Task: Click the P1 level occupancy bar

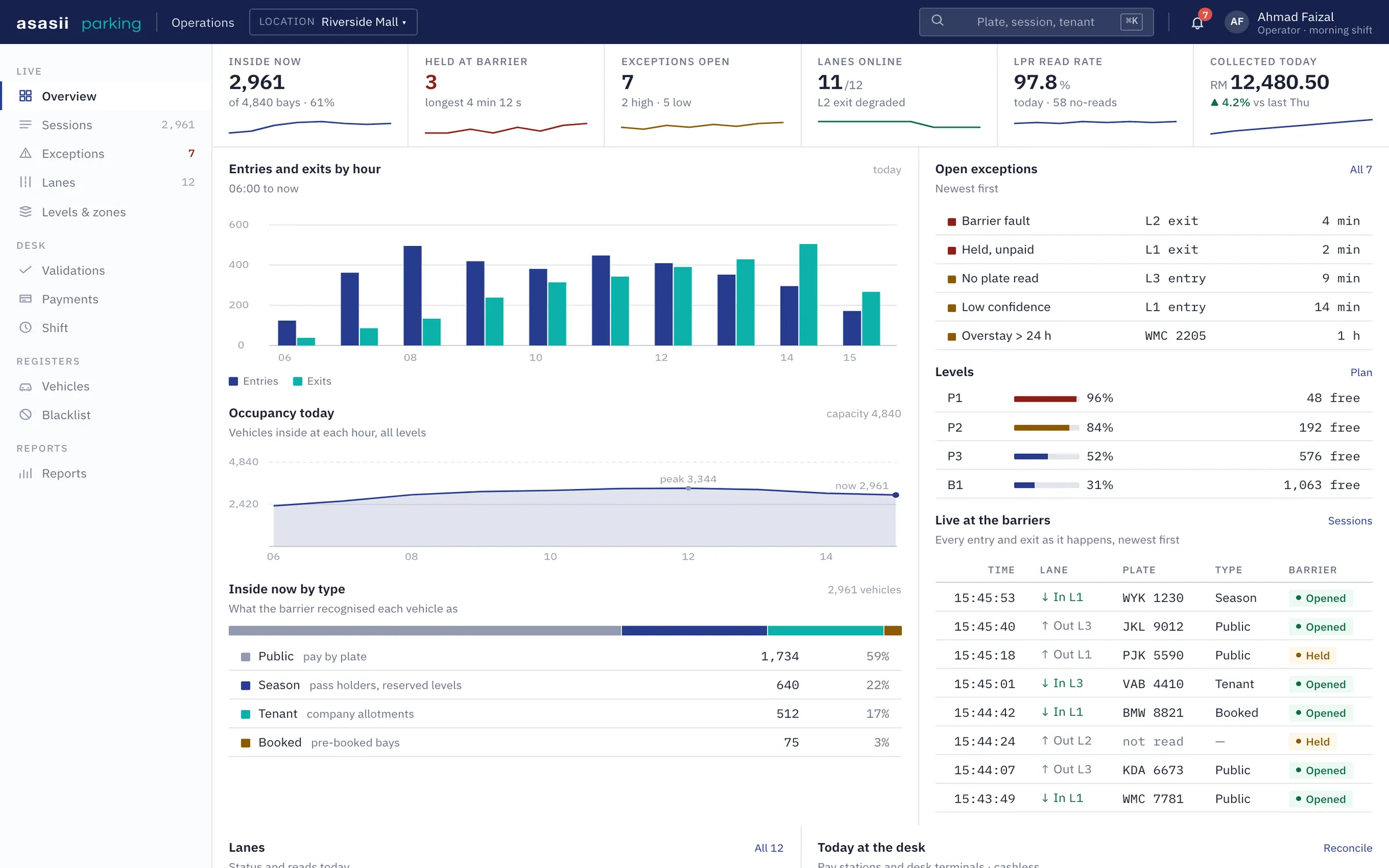Action: (1046, 399)
